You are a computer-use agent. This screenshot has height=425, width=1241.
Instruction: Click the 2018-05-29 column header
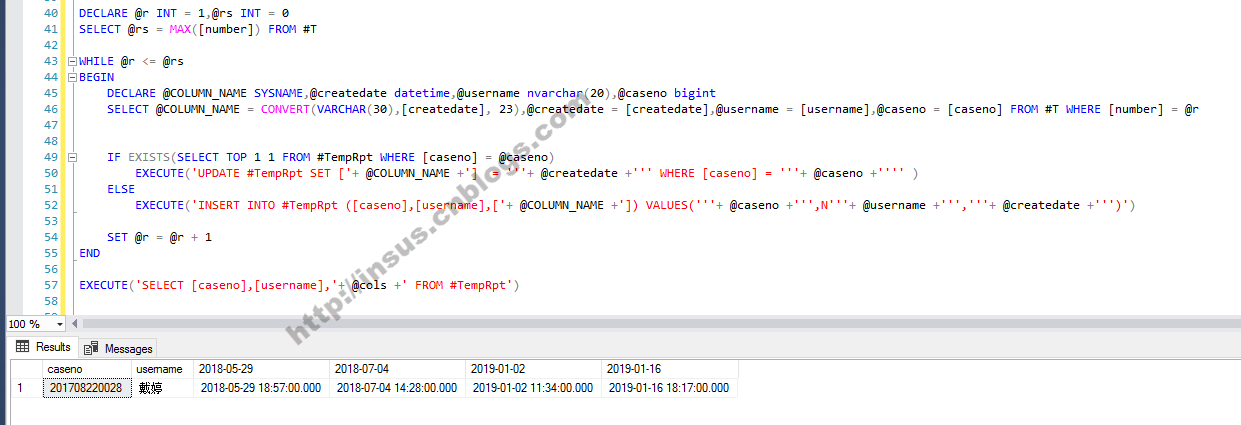tap(260, 369)
